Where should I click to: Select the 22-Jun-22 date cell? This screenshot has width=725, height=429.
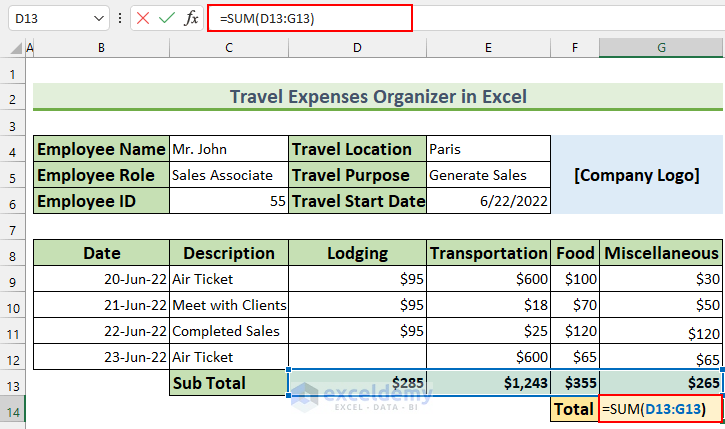point(101,331)
